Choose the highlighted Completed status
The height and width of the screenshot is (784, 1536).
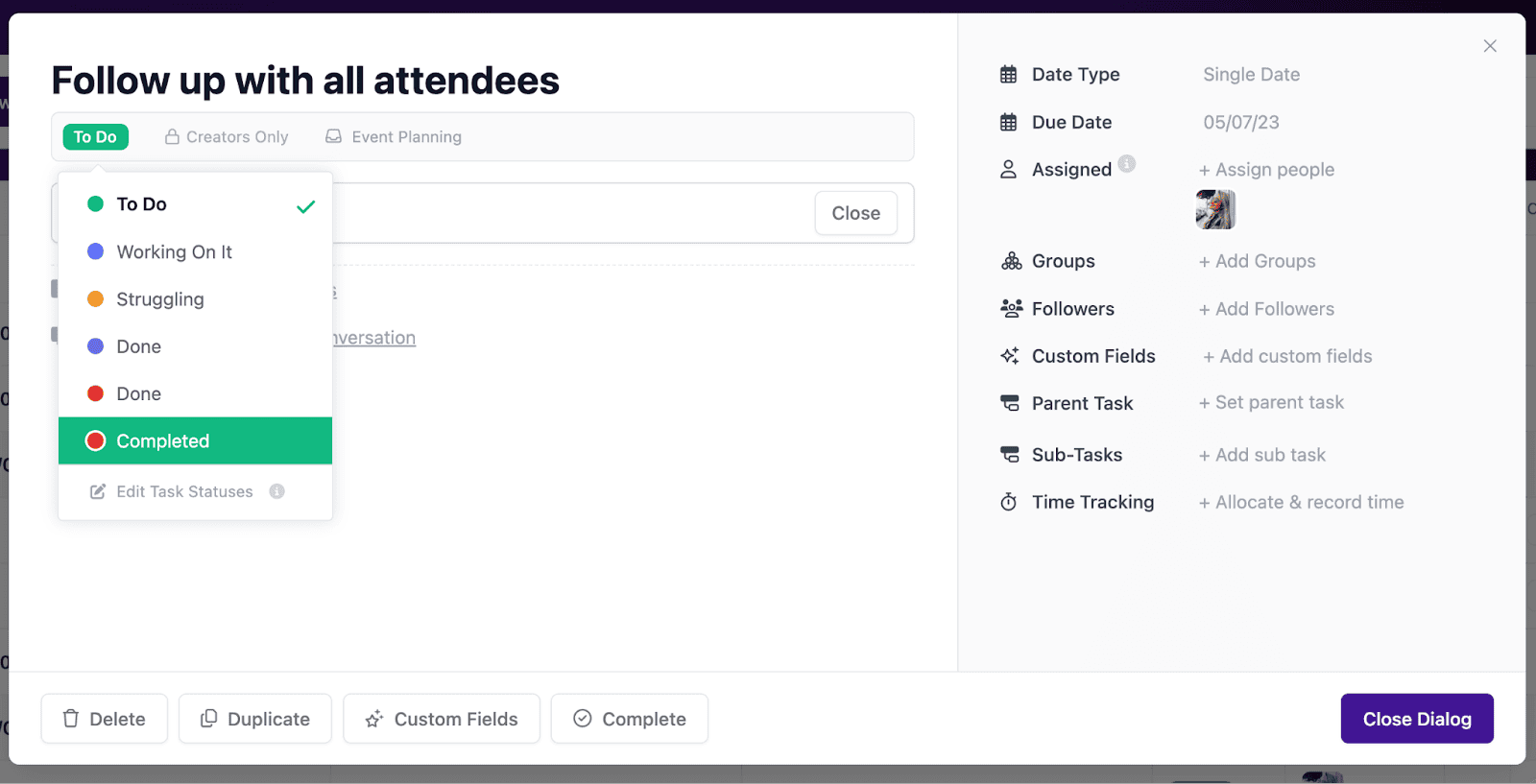[163, 441]
